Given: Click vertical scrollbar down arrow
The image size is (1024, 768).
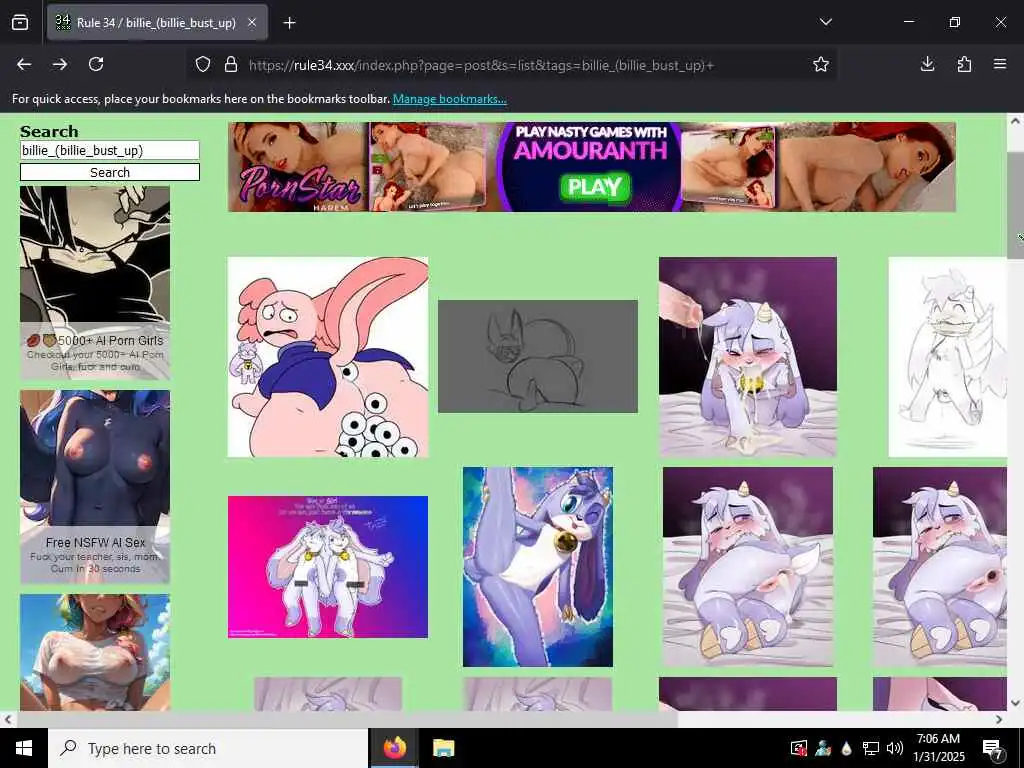Looking at the screenshot, I should point(1015,703).
